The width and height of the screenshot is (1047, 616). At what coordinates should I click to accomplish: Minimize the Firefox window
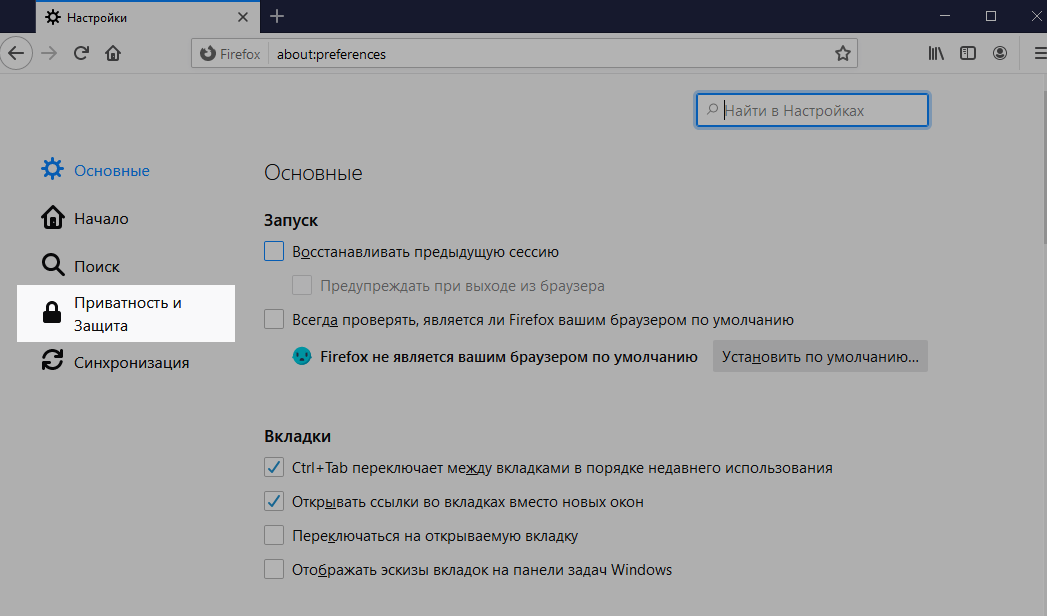(945, 16)
